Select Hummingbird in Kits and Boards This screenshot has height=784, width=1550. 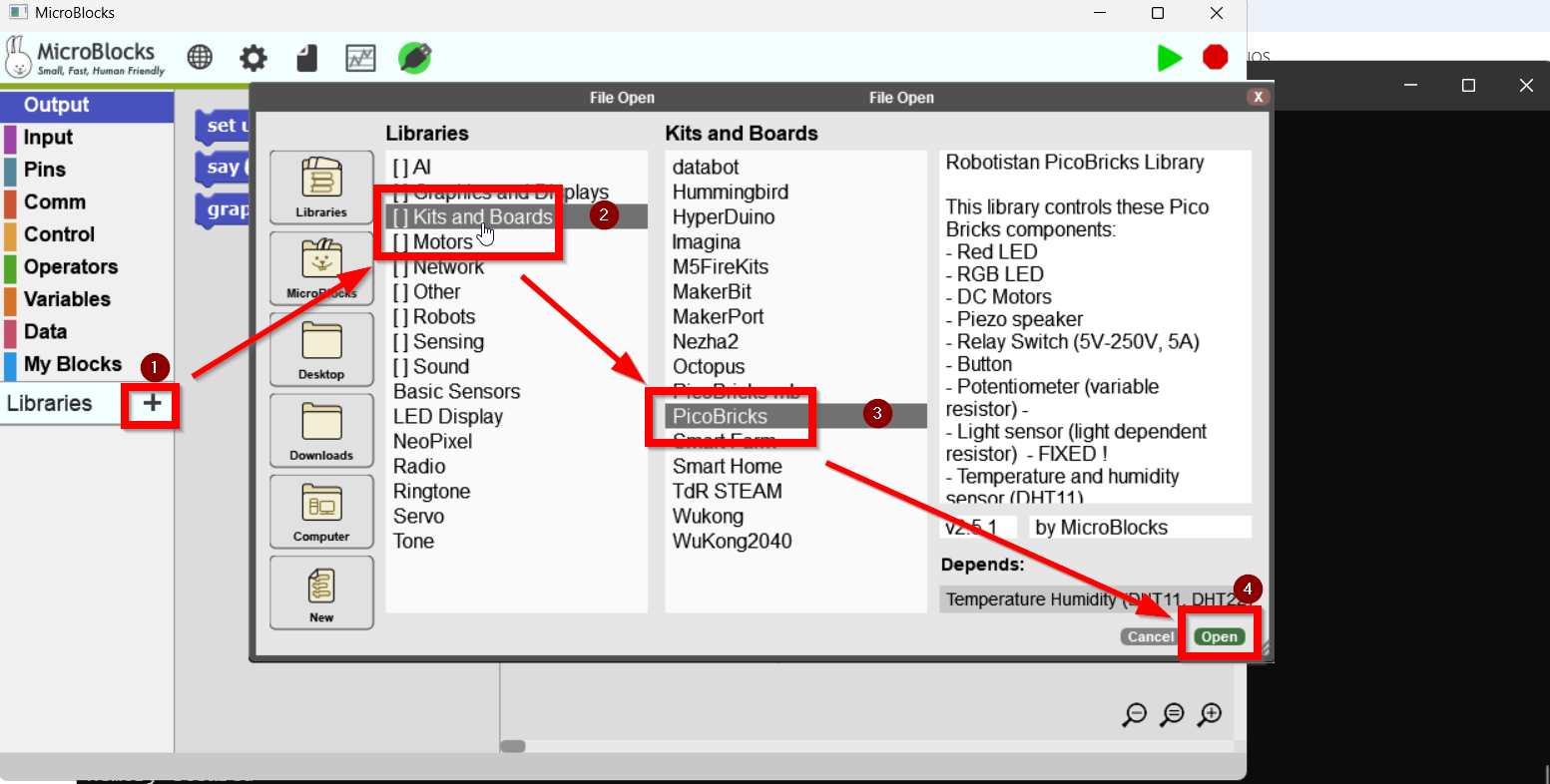[x=796, y=193]
